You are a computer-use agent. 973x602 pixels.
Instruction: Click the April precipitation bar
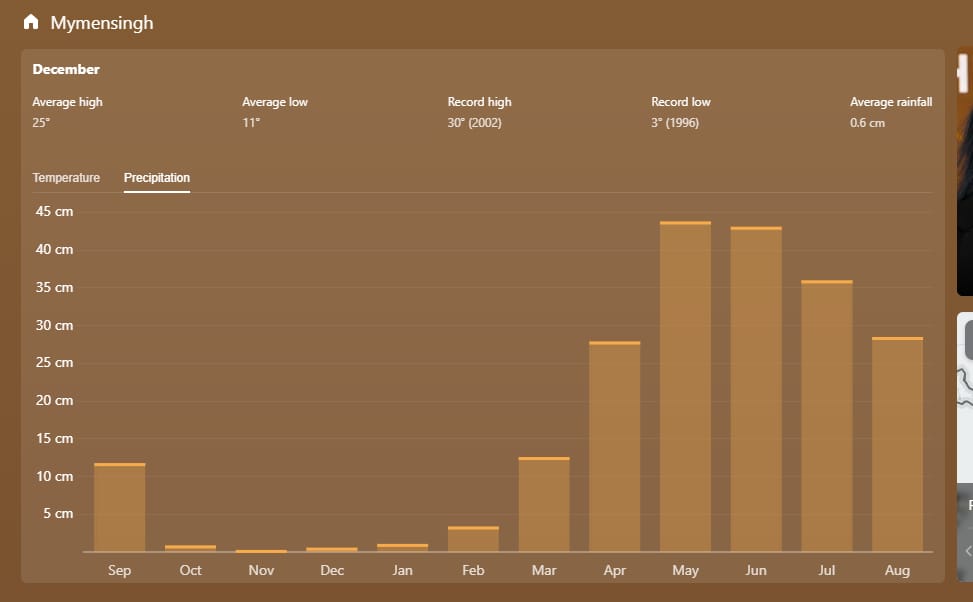(614, 446)
